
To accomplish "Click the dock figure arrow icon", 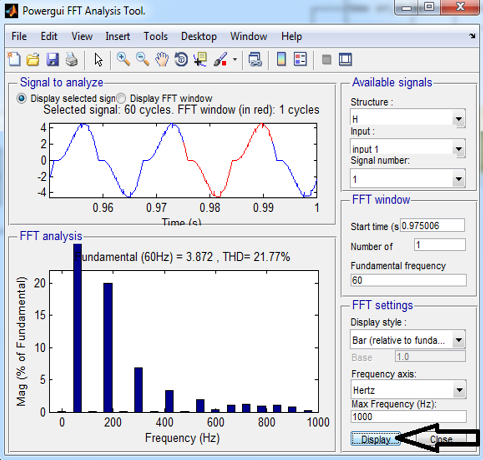I will click(472, 36).
